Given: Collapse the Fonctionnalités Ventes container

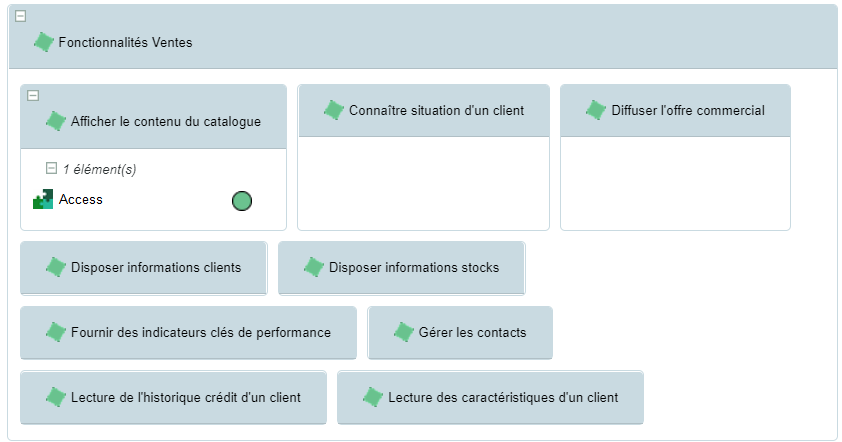Looking at the screenshot, I should 21,16.
